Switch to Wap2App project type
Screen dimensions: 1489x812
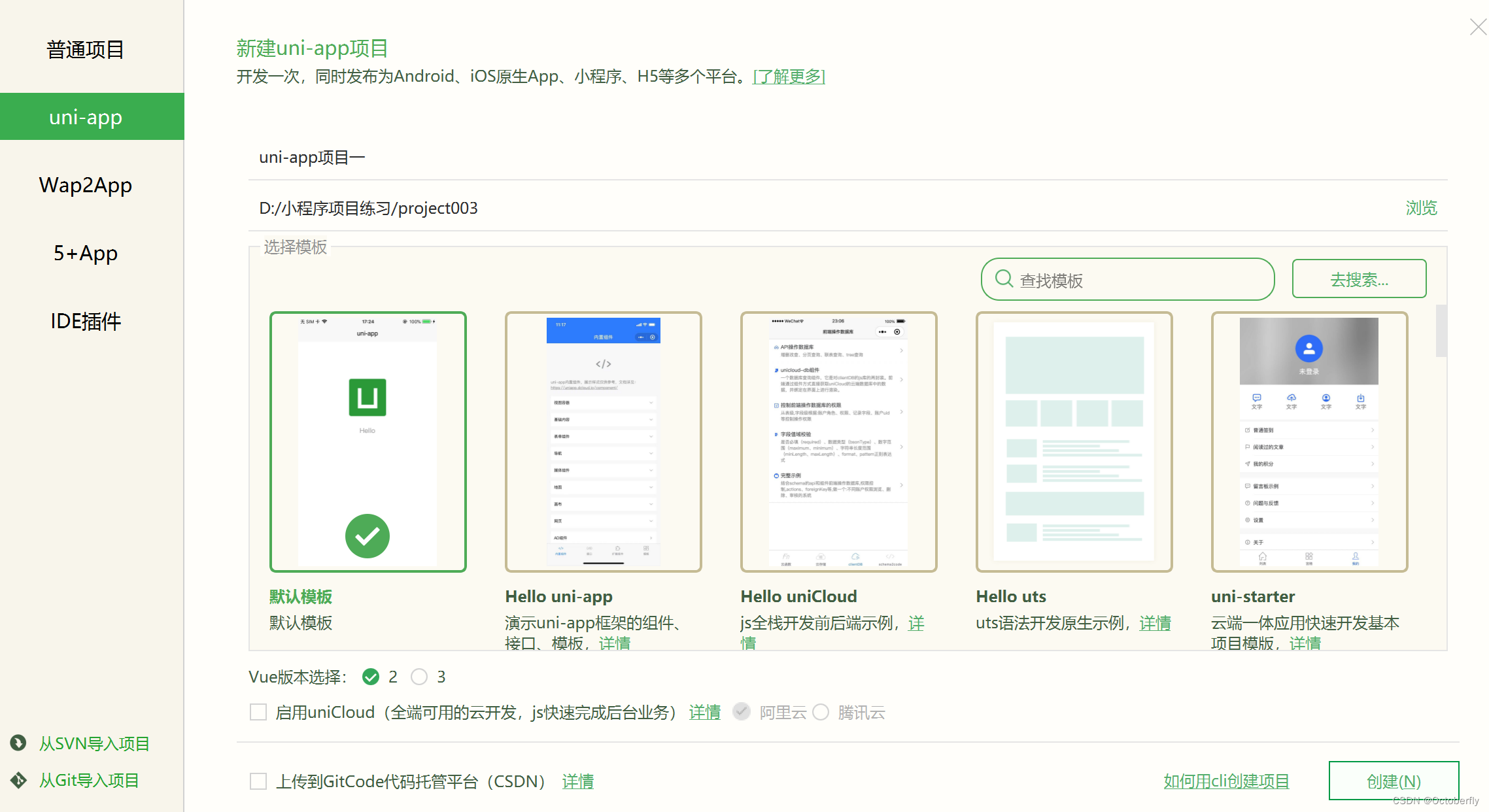pyautogui.click(x=86, y=185)
